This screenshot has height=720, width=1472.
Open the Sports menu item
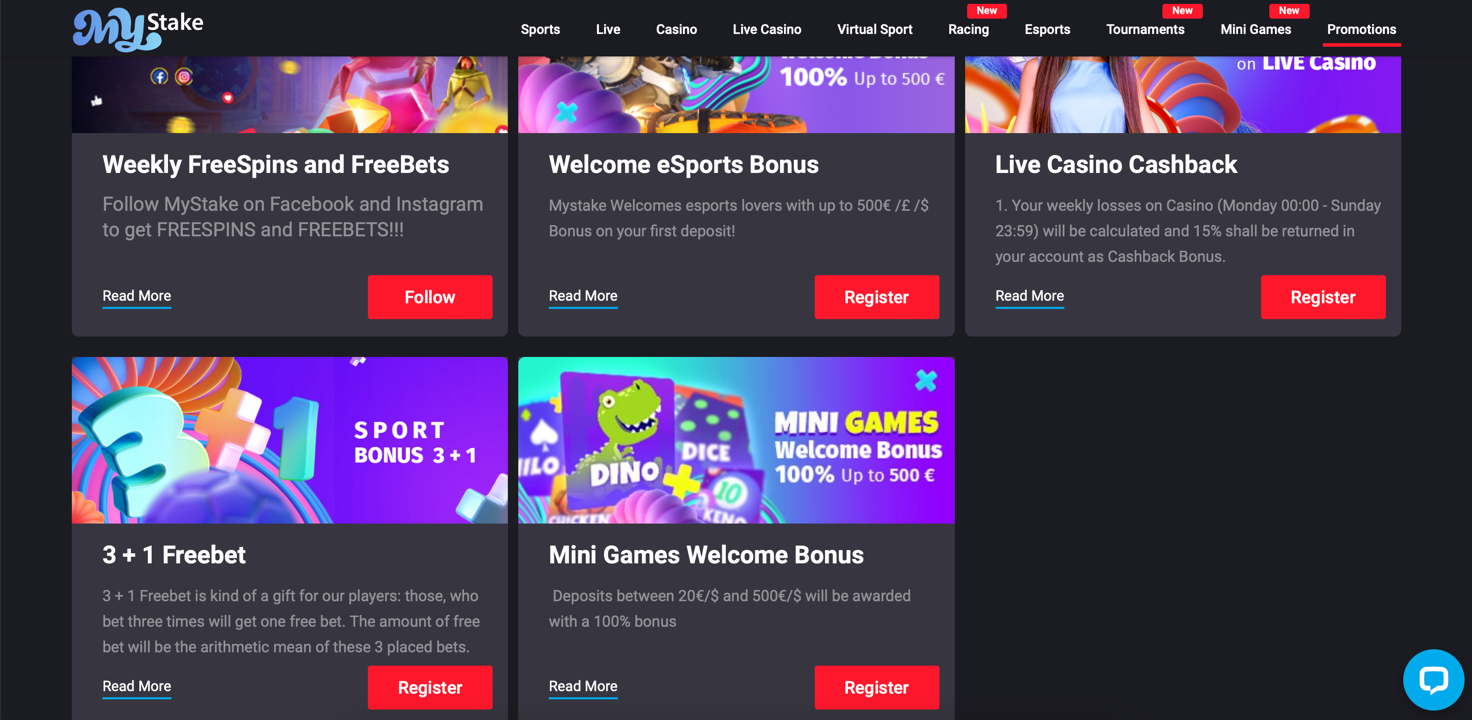coord(540,29)
